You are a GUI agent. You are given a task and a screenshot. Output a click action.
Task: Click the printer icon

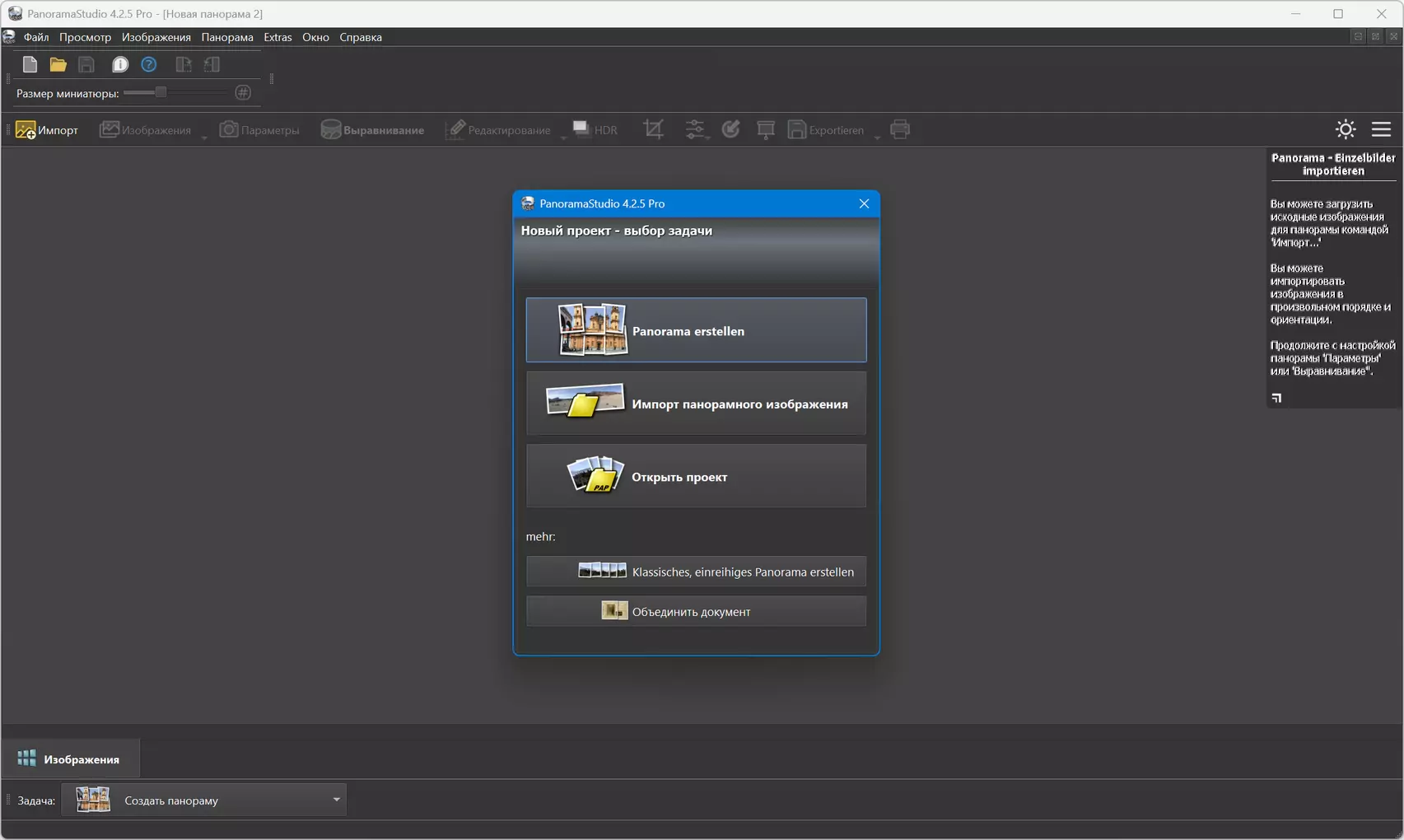[900, 129]
